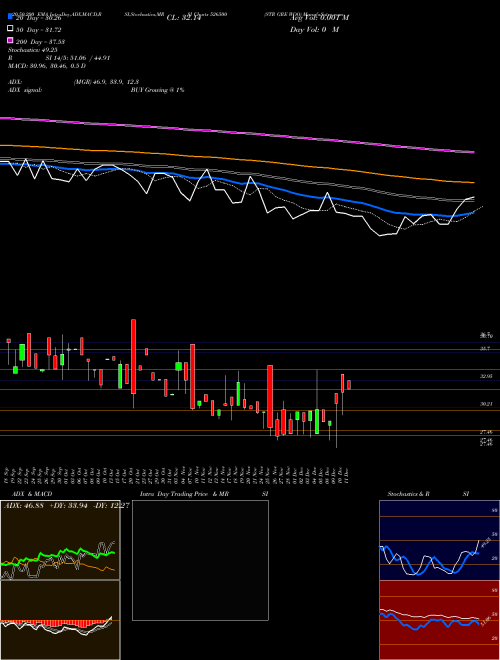This screenshot has height=660, width=500.
Task: Click the 'Day Vol: 0 M' label
Action: pyautogui.click(x=314, y=29)
